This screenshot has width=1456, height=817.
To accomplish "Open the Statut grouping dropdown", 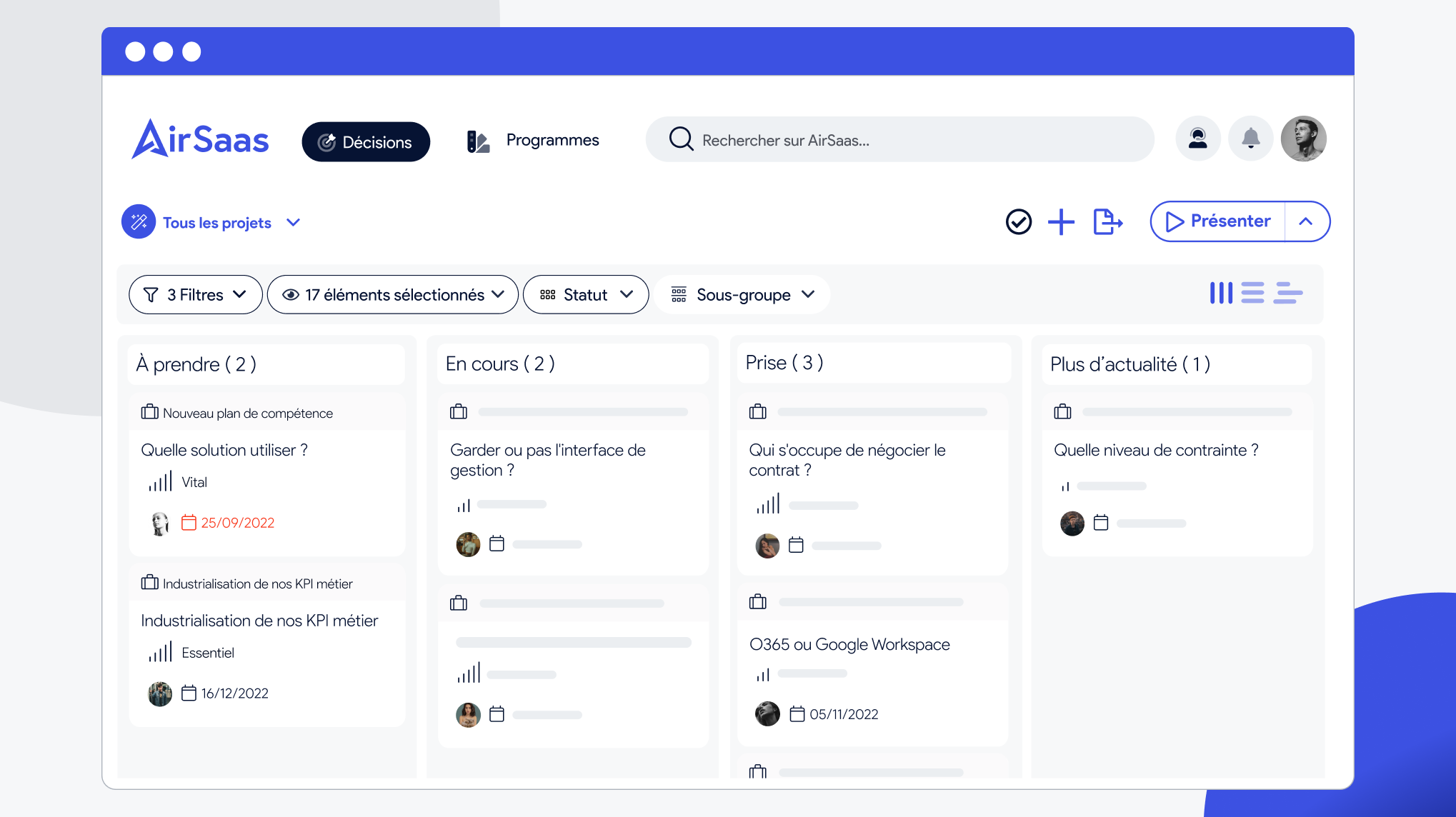I will coord(585,295).
